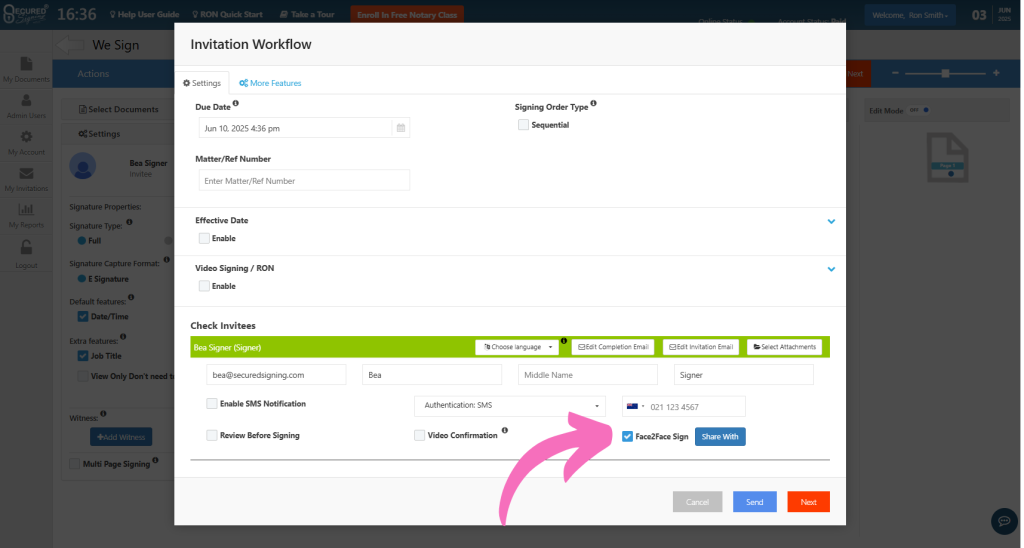Click the Signature Type info icon
Viewport: 1024px width, 548px height.
pos(129,222)
